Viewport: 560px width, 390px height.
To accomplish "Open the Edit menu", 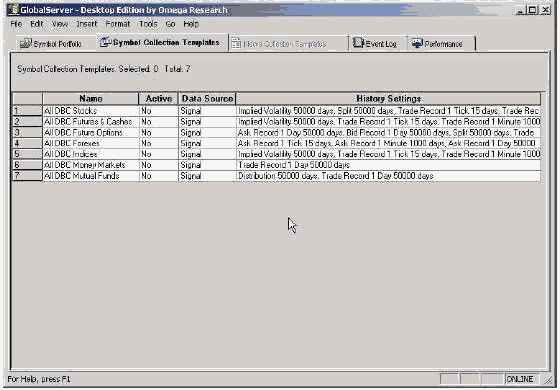I will (x=36, y=24).
